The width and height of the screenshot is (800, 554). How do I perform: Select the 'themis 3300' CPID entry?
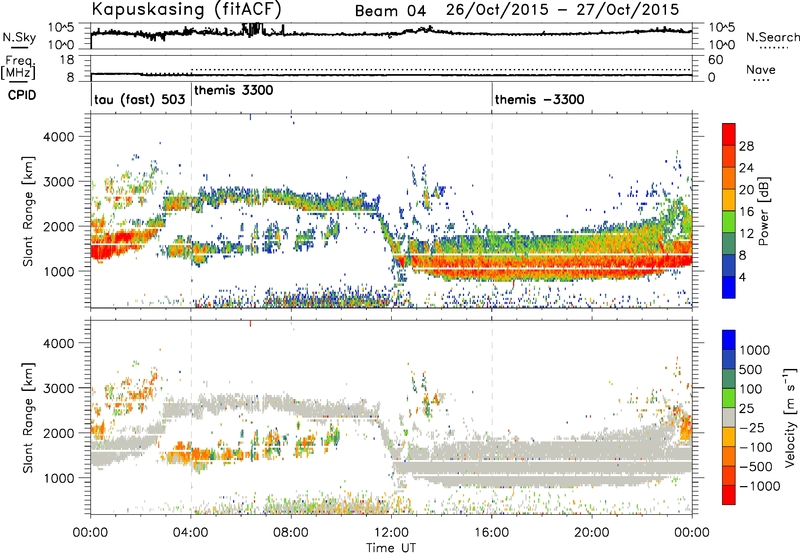coord(234,90)
